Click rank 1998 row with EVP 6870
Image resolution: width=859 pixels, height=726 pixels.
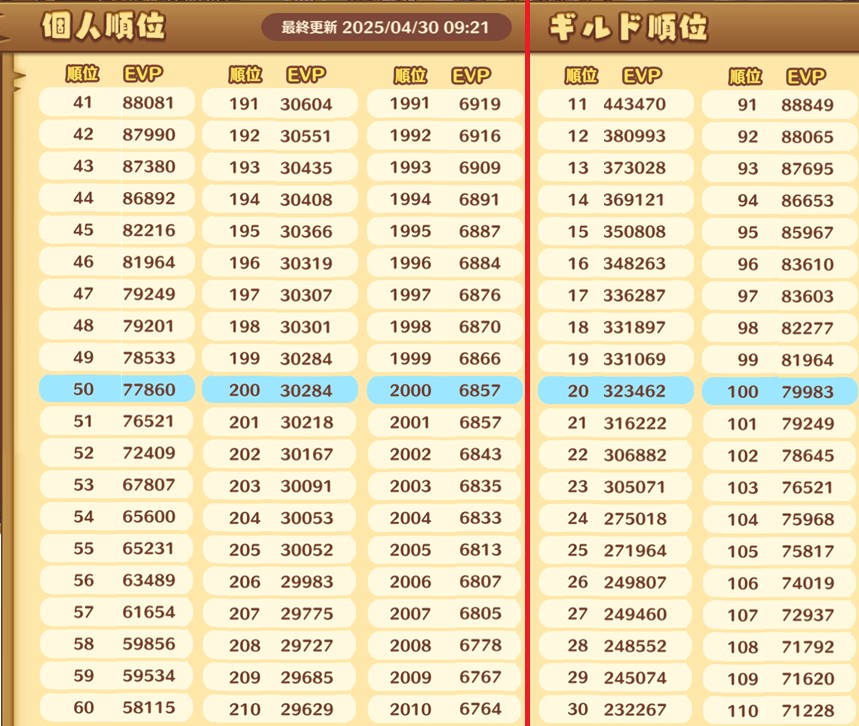(445, 327)
